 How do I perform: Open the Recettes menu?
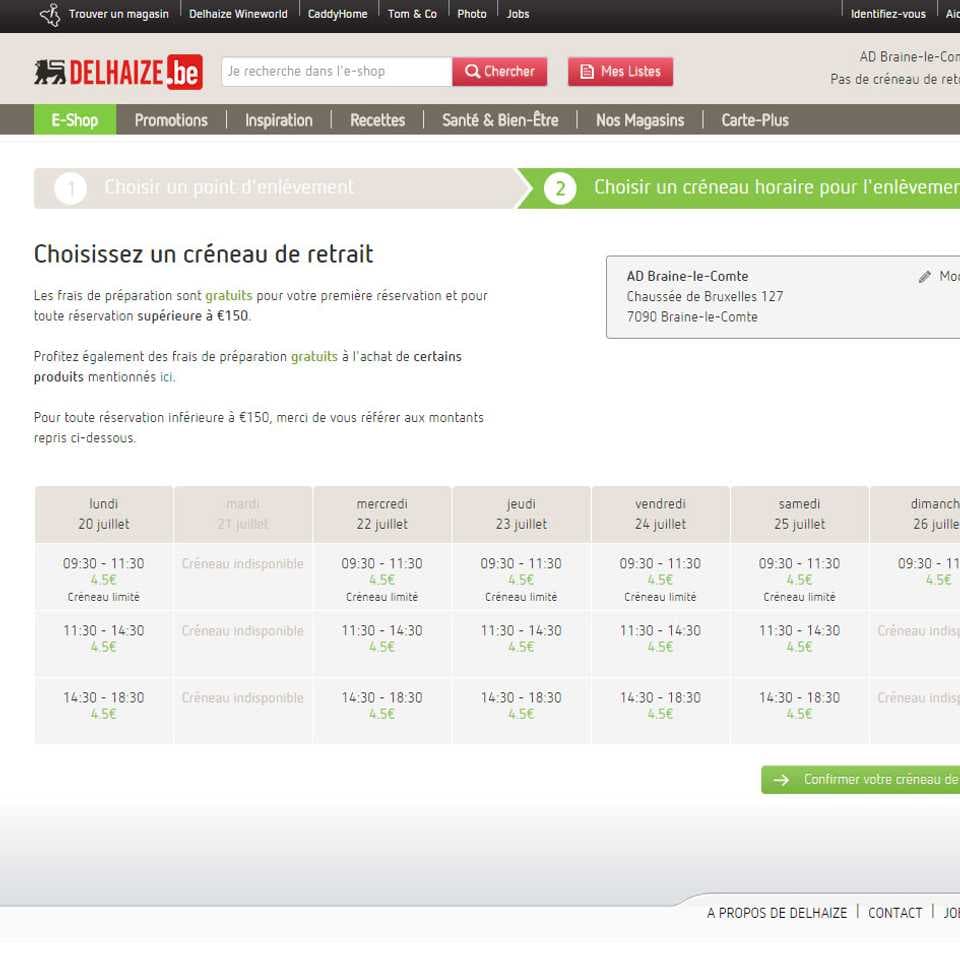pos(378,120)
